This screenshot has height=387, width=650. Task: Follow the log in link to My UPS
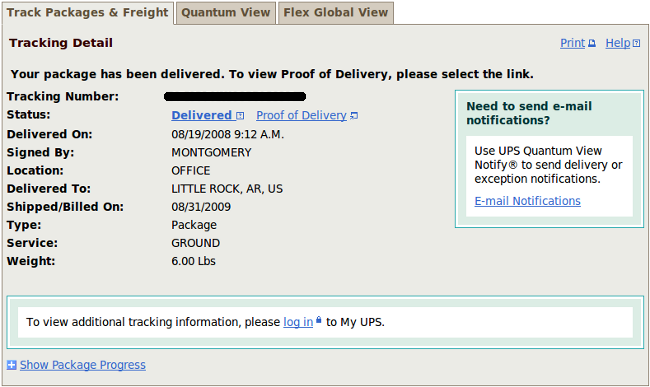tap(298, 322)
